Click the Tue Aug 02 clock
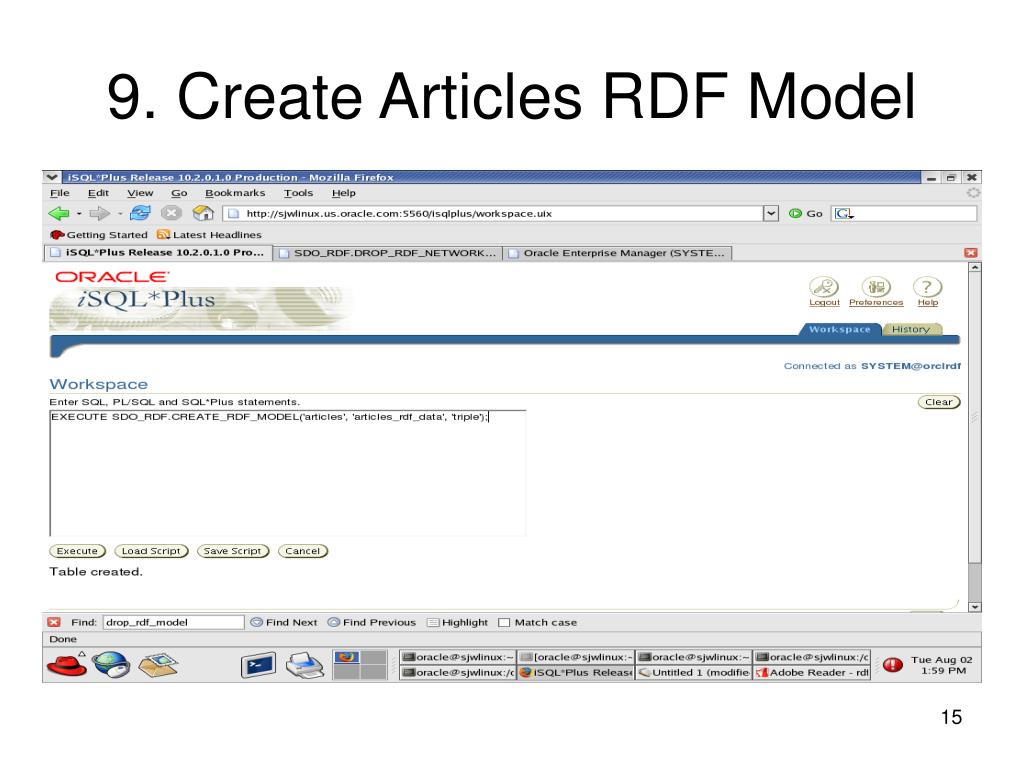 point(942,665)
